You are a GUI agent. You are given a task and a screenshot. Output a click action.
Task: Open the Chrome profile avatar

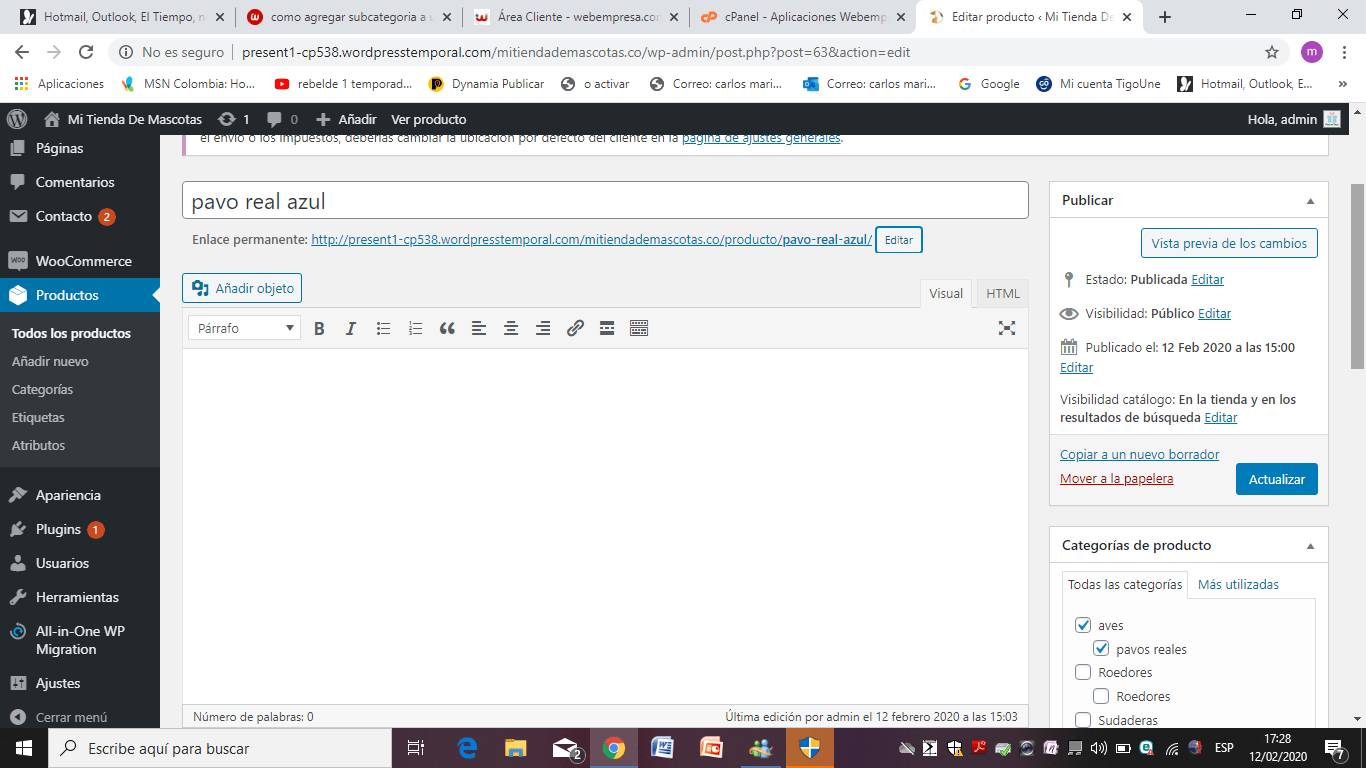(x=1312, y=52)
